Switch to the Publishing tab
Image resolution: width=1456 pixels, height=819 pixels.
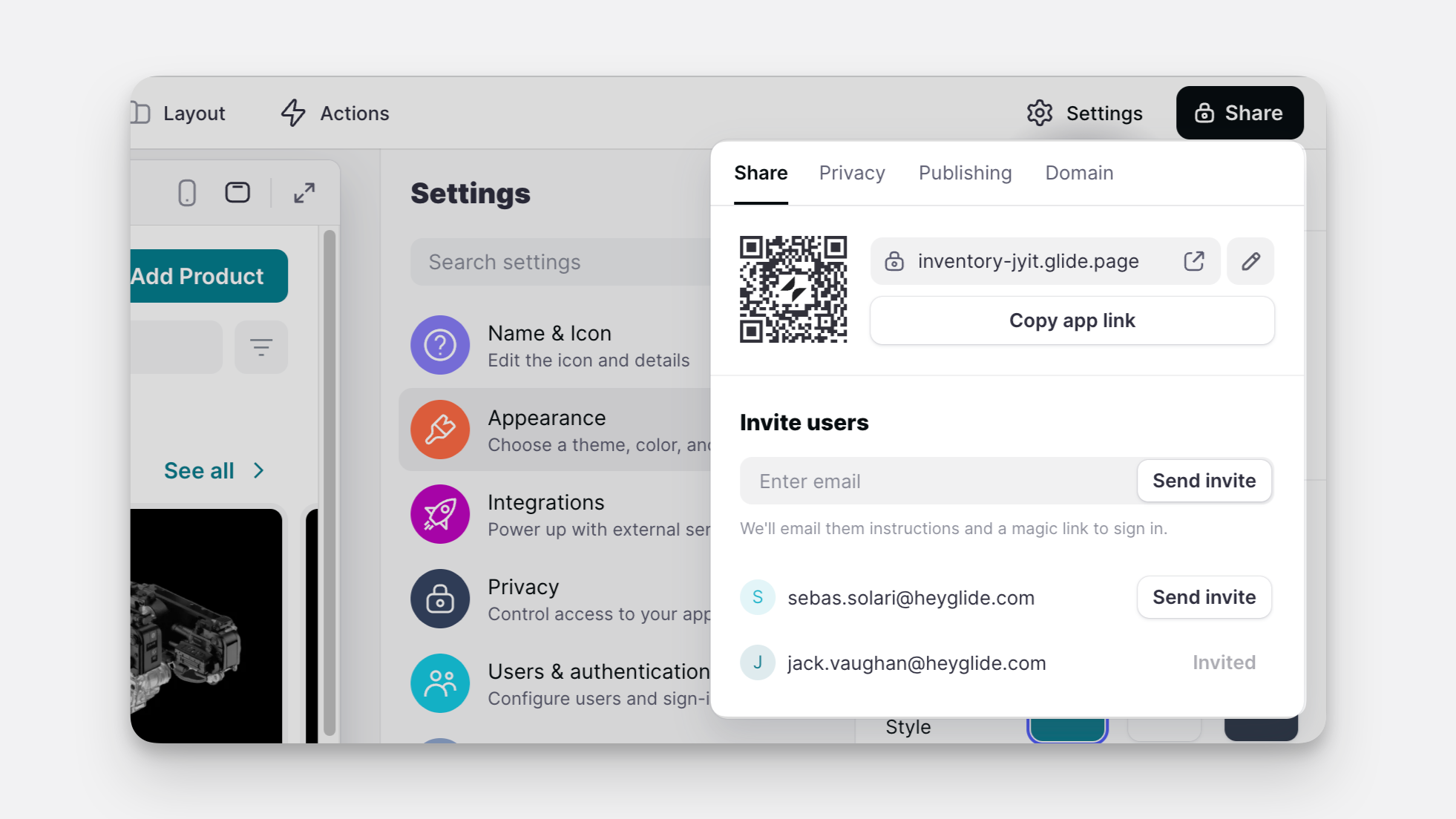[x=965, y=173]
